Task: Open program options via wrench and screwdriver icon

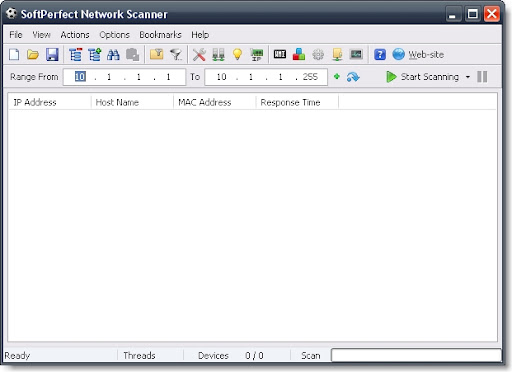Action: point(199,54)
